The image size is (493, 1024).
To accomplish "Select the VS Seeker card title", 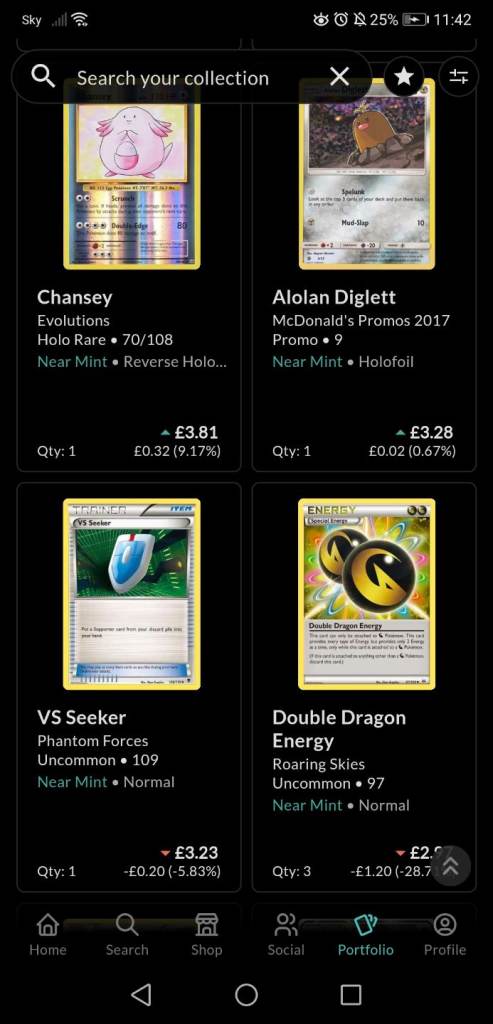I will (x=82, y=717).
